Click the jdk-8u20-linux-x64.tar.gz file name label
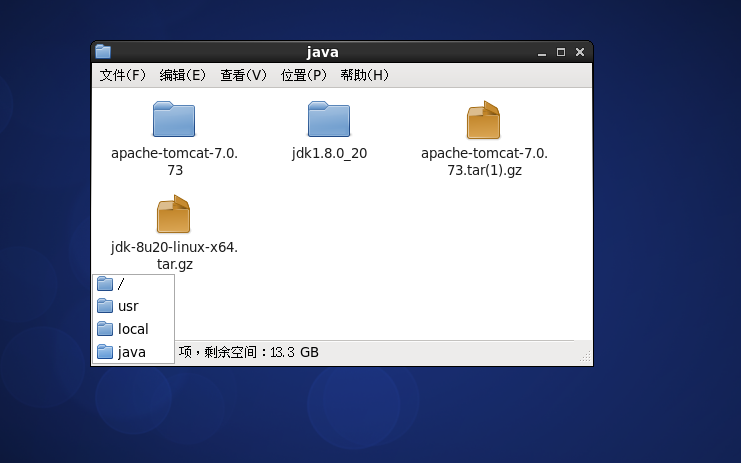This screenshot has height=463, width=741. point(175,256)
